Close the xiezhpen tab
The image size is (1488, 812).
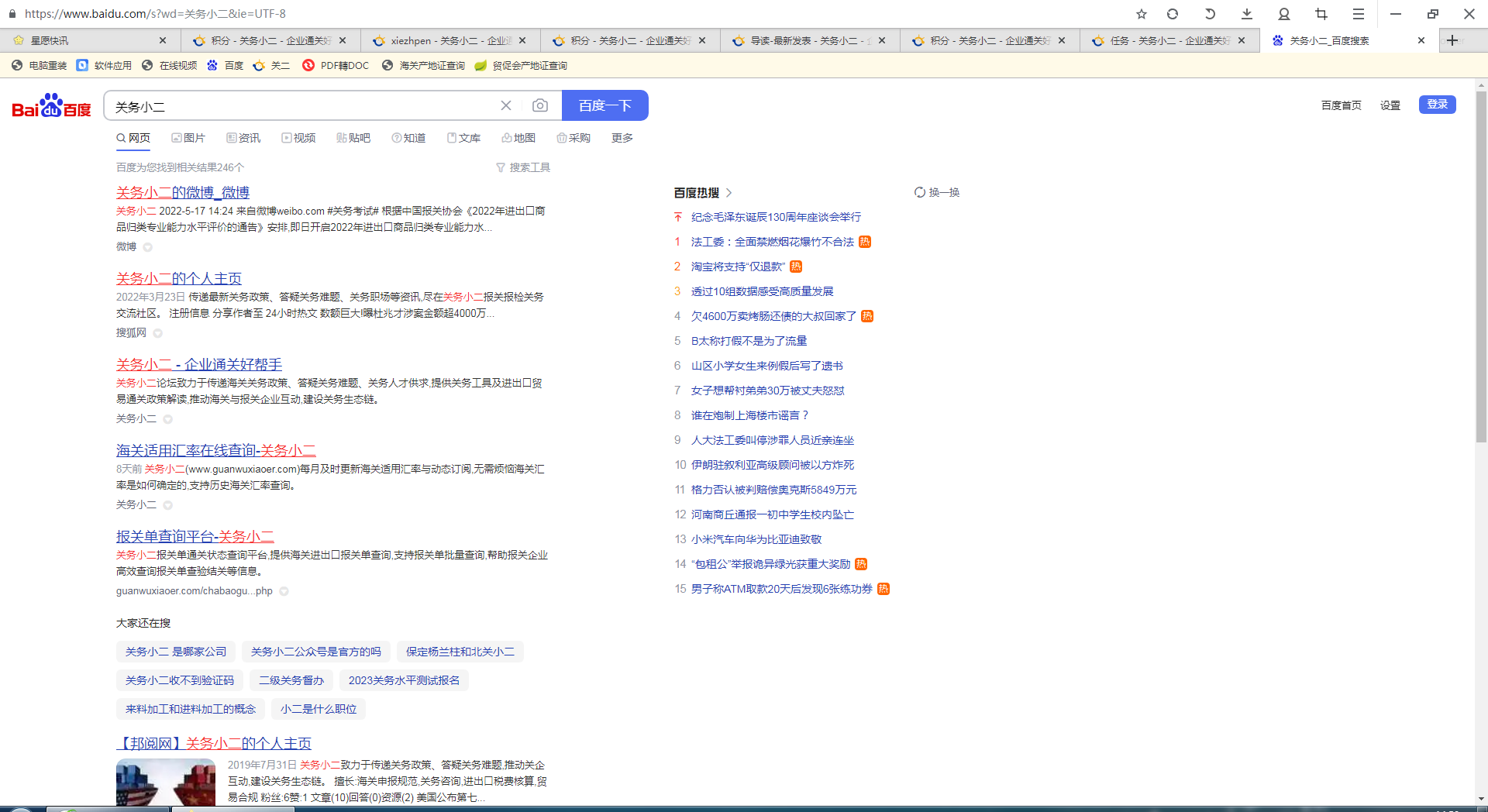tap(522, 40)
